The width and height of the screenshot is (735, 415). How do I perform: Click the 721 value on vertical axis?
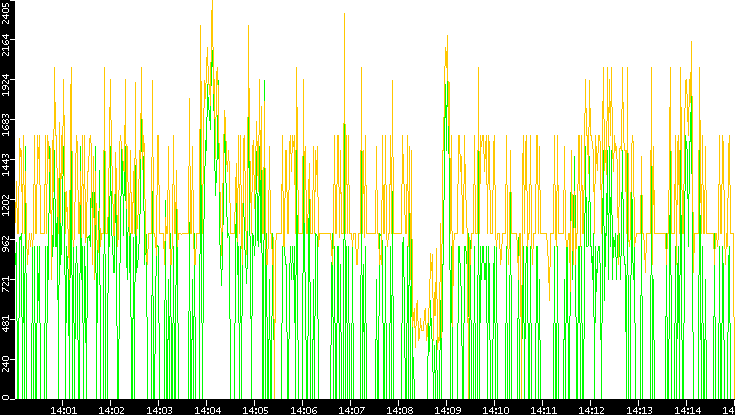pyautogui.click(x=6, y=284)
